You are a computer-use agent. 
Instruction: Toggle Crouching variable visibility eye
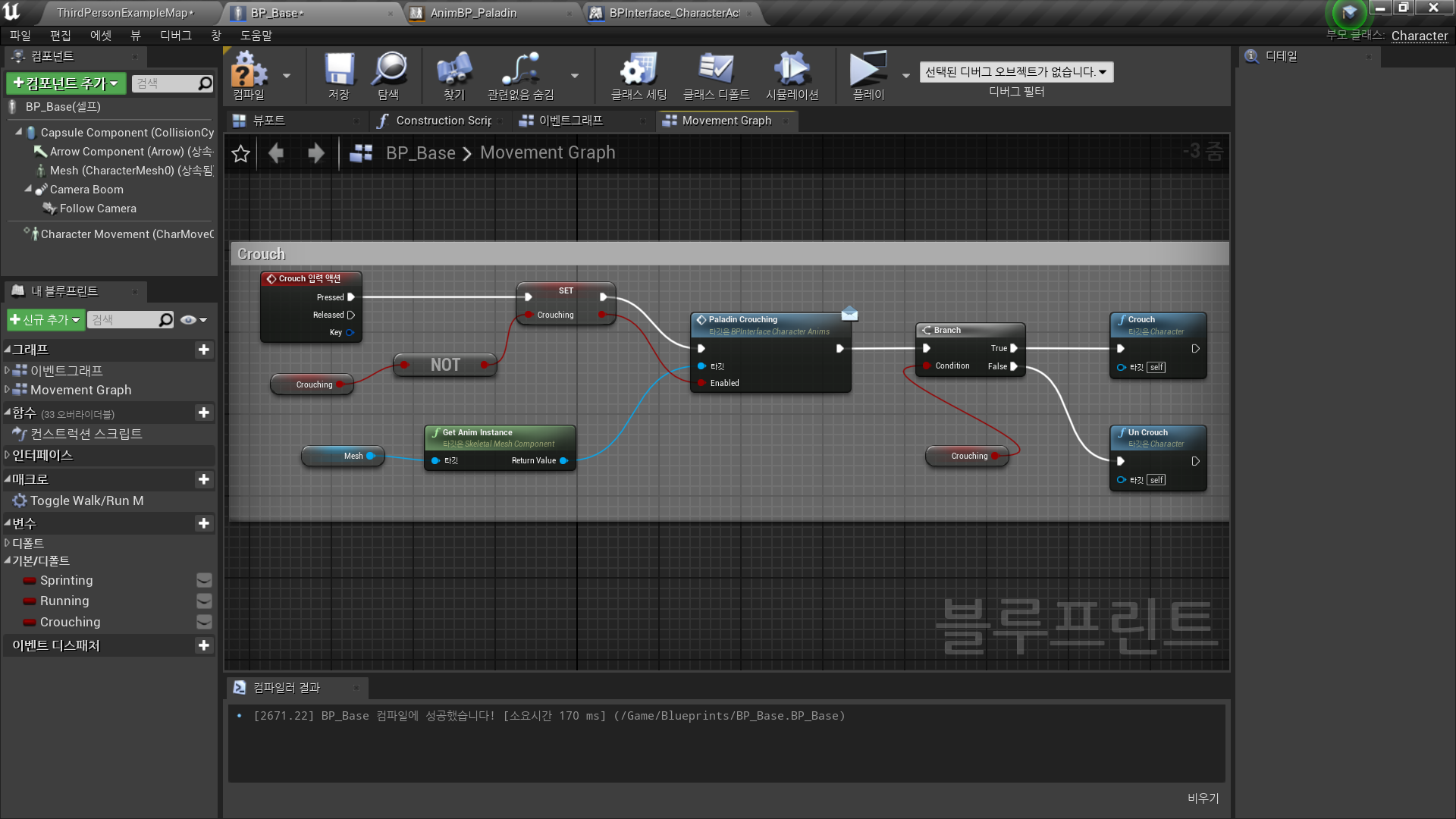pyautogui.click(x=204, y=622)
